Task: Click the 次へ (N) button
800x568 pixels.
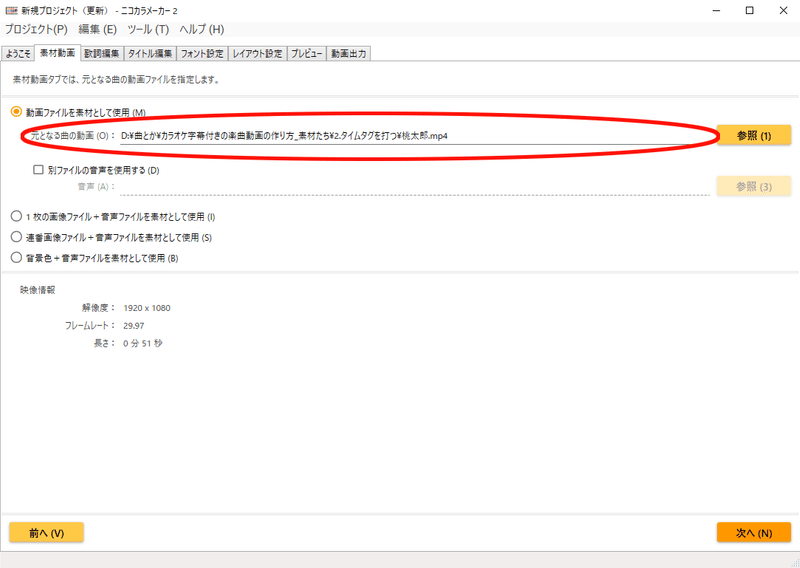Action: (x=754, y=533)
